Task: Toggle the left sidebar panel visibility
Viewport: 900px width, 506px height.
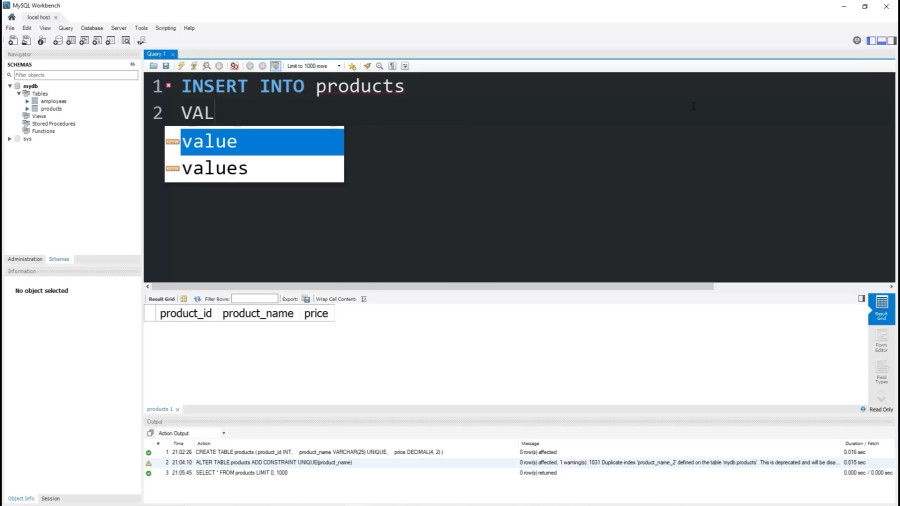Action: click(x=872, y=40)
